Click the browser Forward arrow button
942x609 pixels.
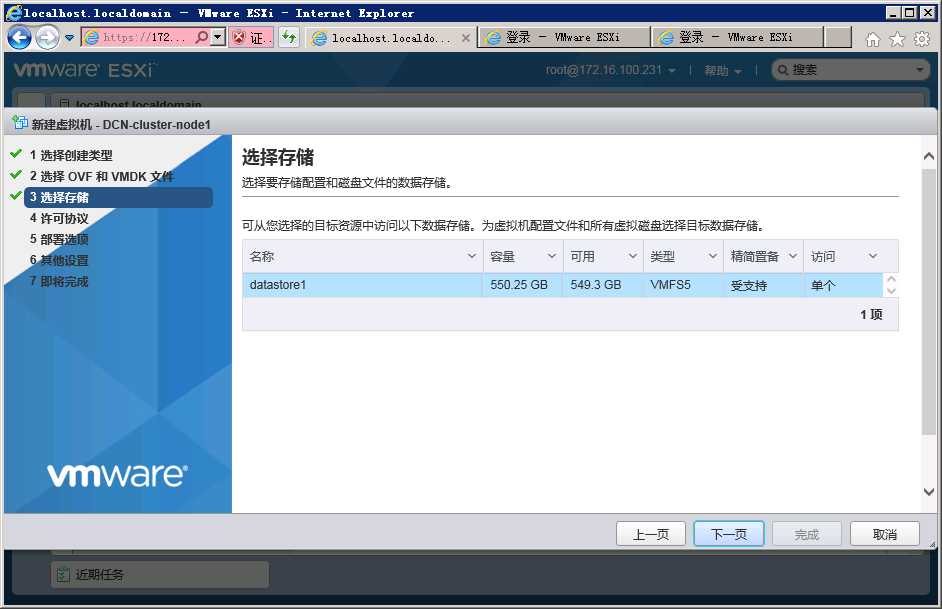point(47,38)
